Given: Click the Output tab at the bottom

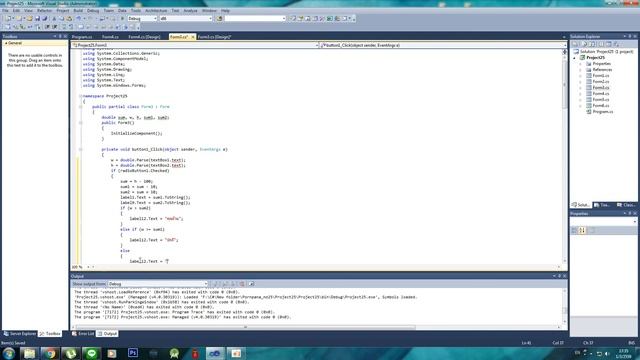Looking at the screenshot, I should click(x=107, y=334).
